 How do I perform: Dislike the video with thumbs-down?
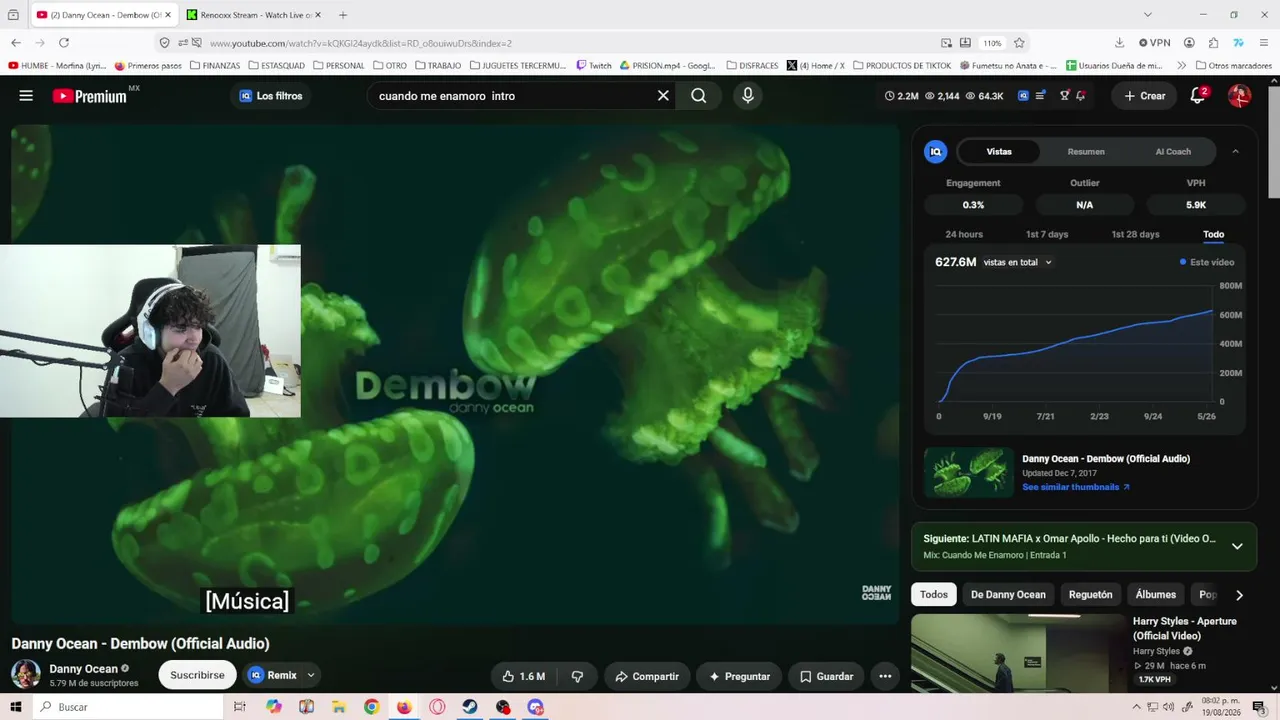[x=577, y=676]
